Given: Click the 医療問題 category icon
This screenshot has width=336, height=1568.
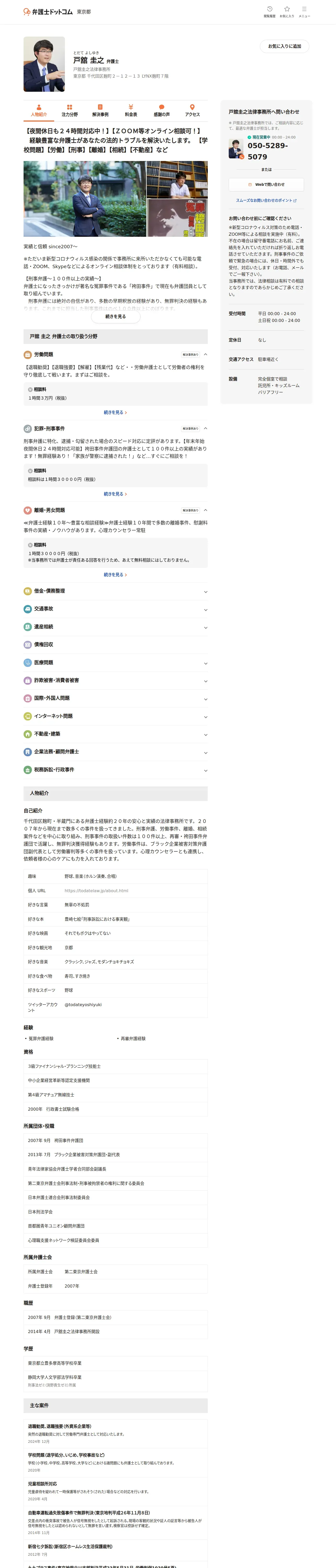Looking at the screenshot, I should tap(27, 662).
